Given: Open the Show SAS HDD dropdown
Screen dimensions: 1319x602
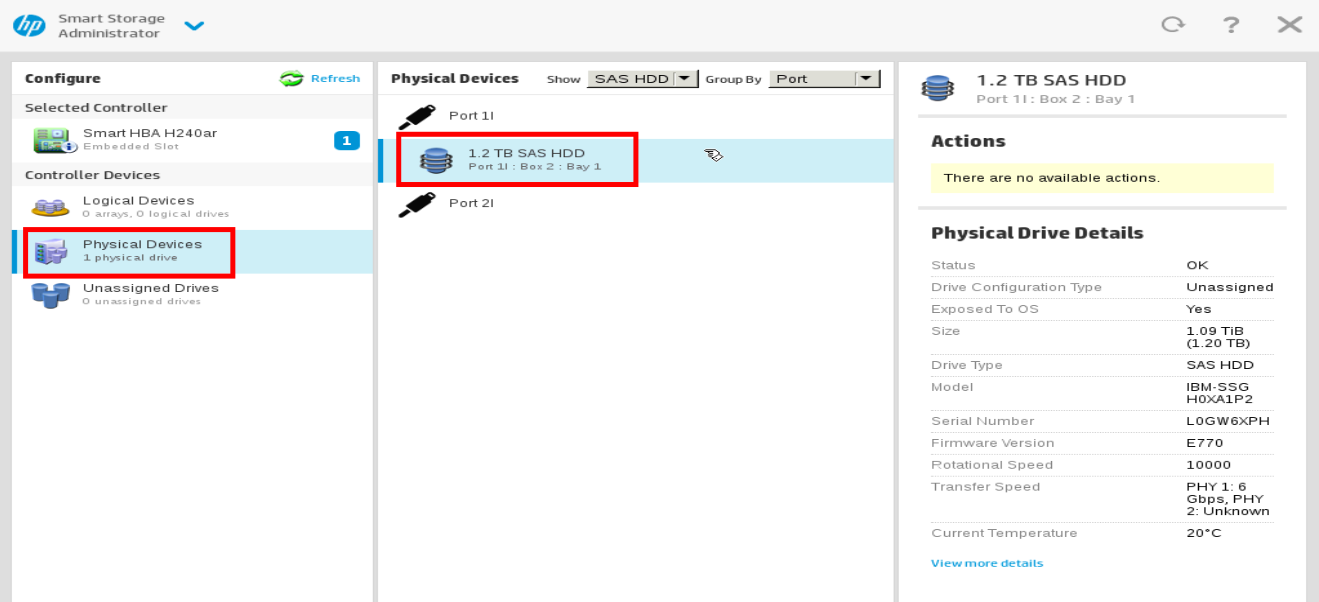Looking at the screenshot, I should pos(642,79).
